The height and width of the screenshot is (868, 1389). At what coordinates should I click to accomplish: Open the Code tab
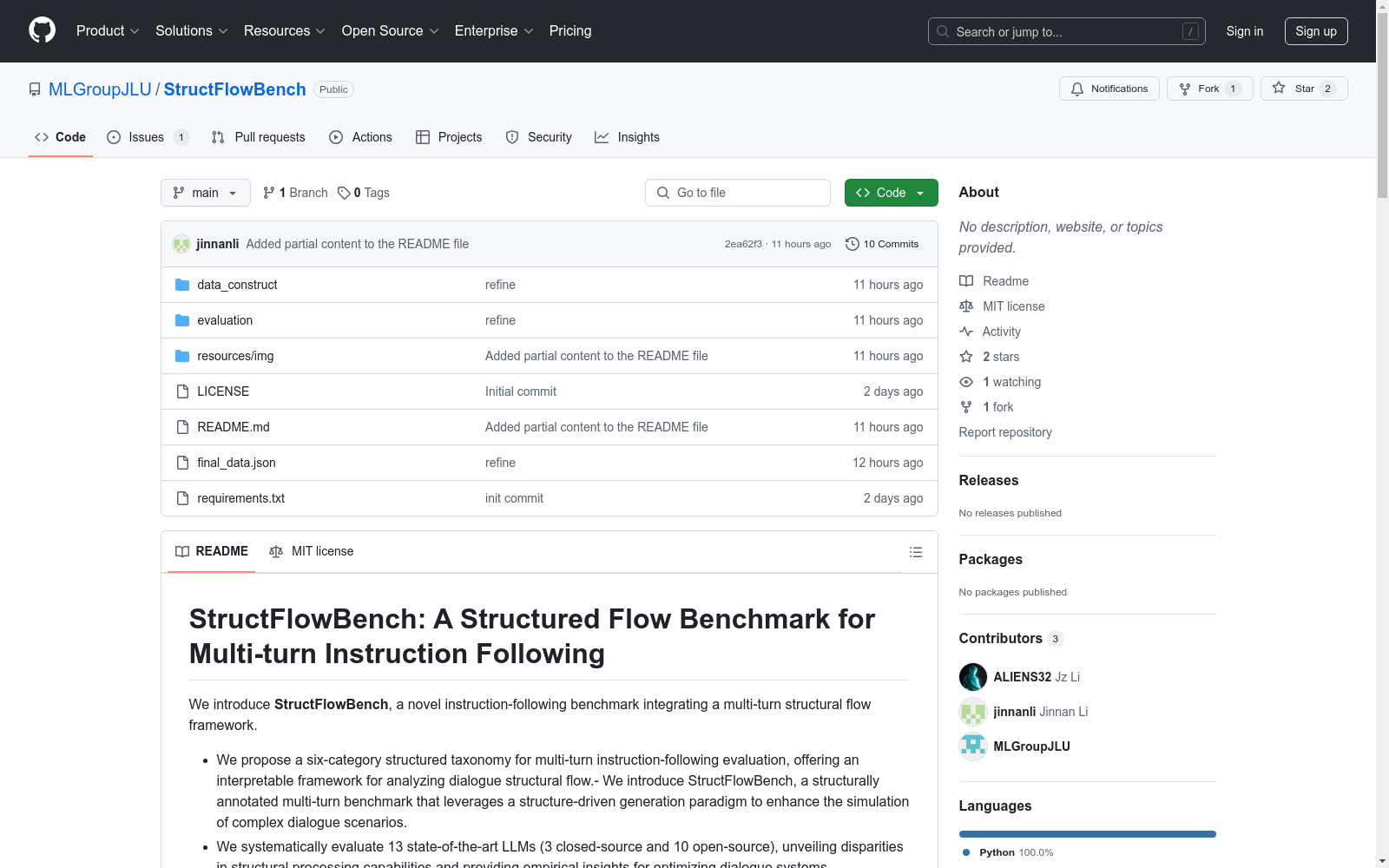(x=61, y=137)
